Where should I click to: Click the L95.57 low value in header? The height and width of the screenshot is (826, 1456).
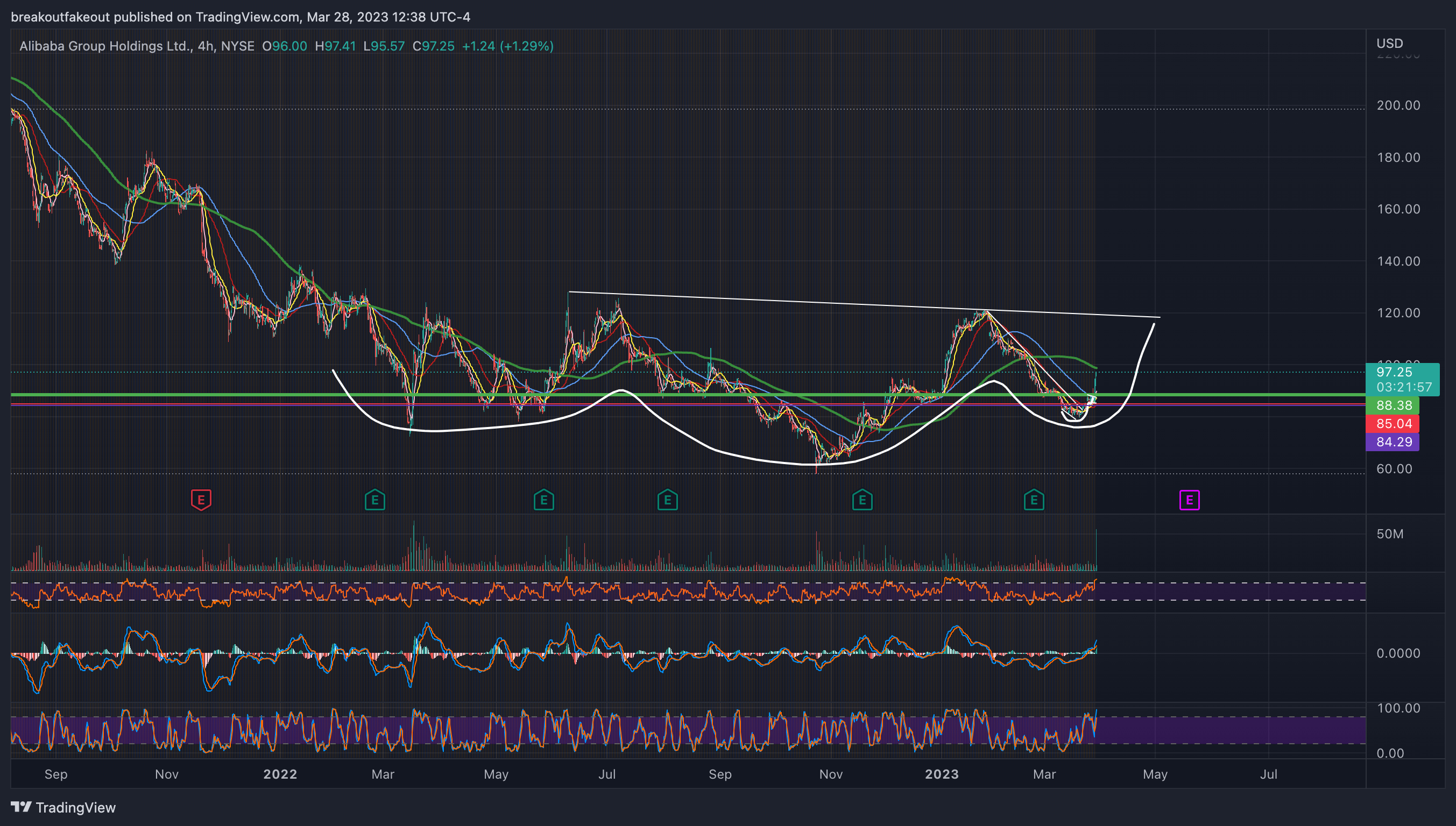tap(384, 46)
